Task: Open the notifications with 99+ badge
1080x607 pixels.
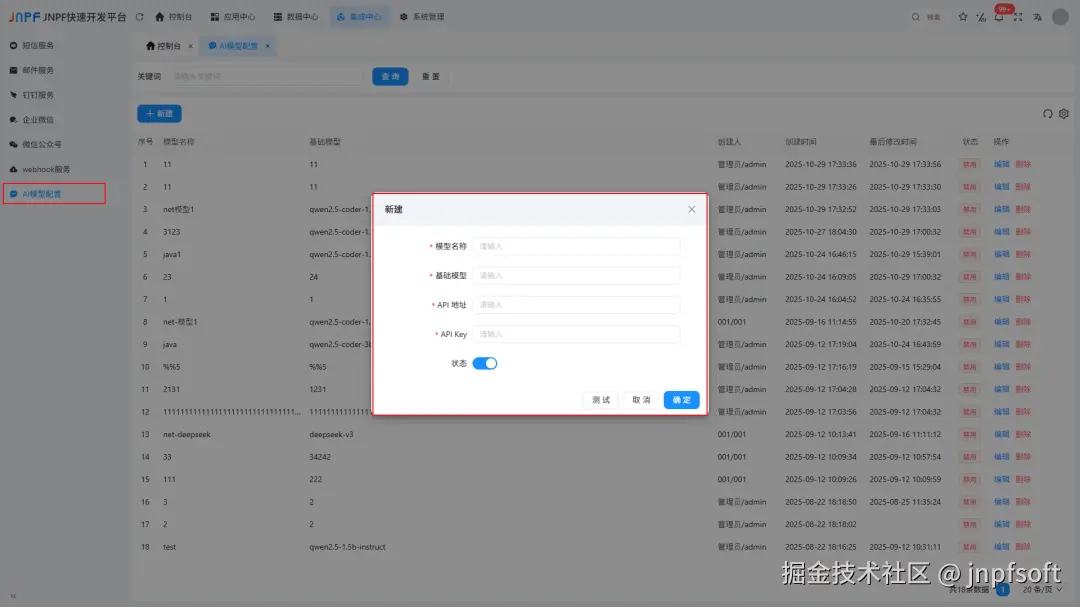Action: point(1001,17)
